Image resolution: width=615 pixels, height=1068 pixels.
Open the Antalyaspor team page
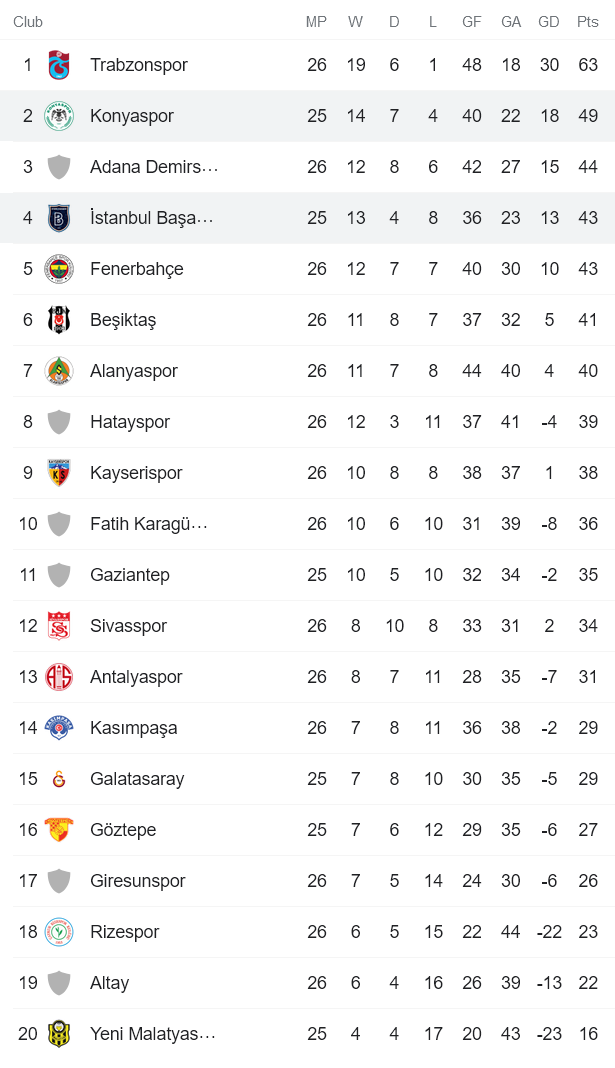pyautogui.click(x=134, y=676)
